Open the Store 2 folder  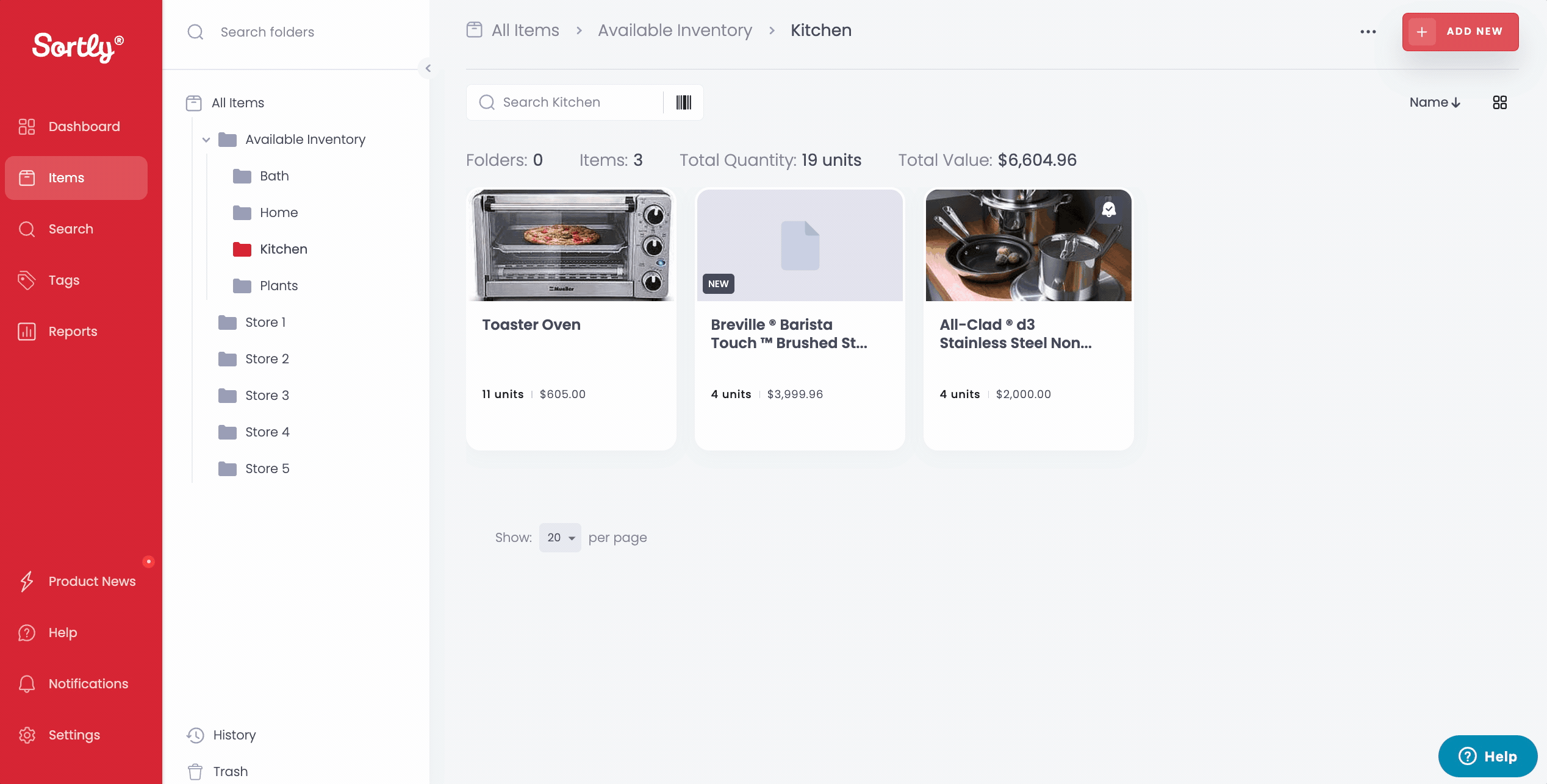267,359
